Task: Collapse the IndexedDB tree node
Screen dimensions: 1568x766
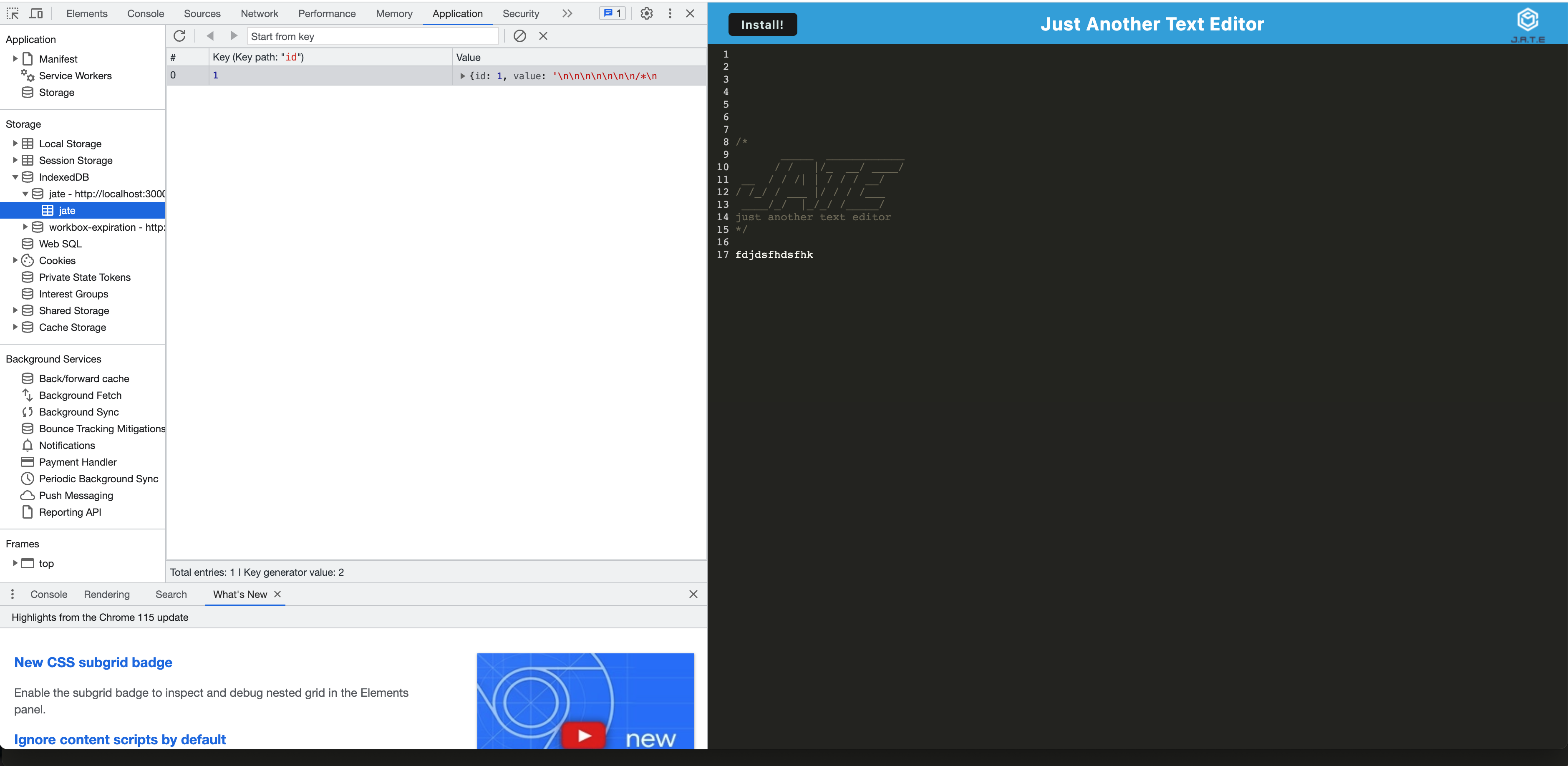Action: 15,177
